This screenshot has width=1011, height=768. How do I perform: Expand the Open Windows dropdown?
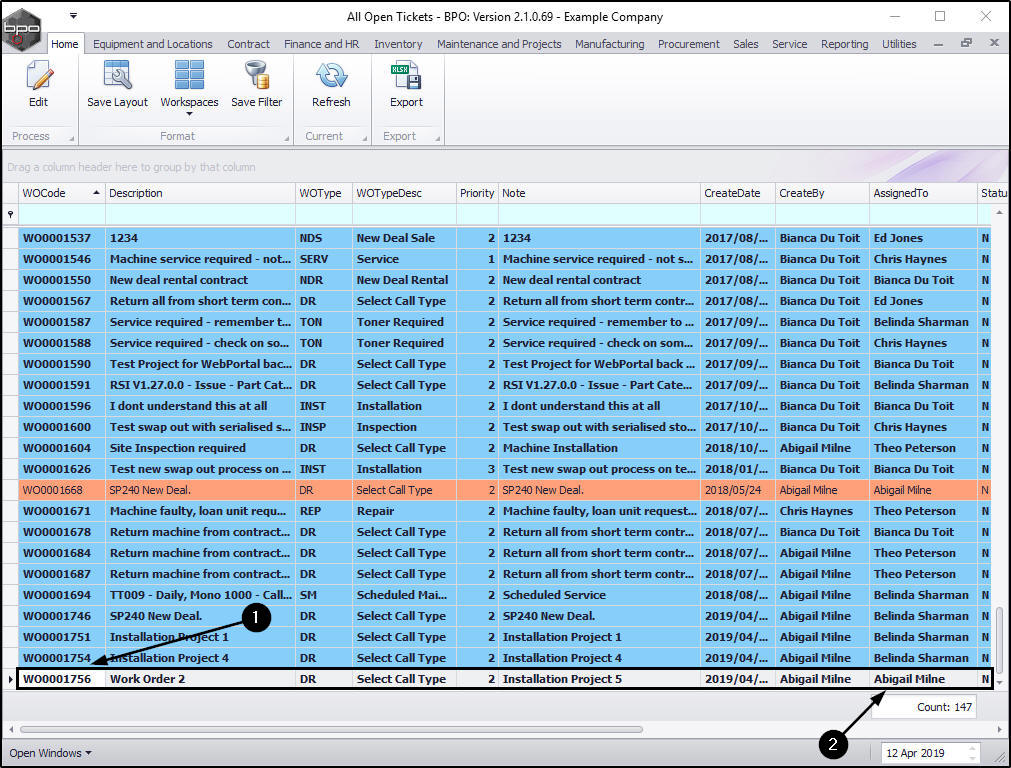50,753
